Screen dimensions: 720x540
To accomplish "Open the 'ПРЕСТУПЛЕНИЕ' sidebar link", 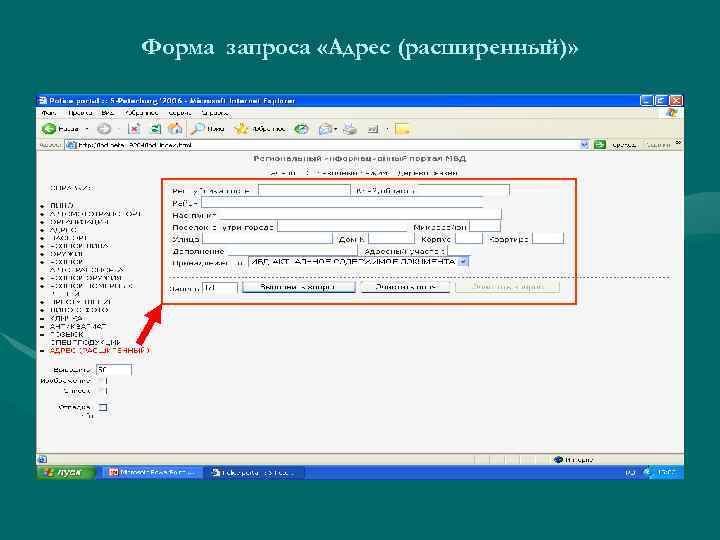I will point(80,302).
